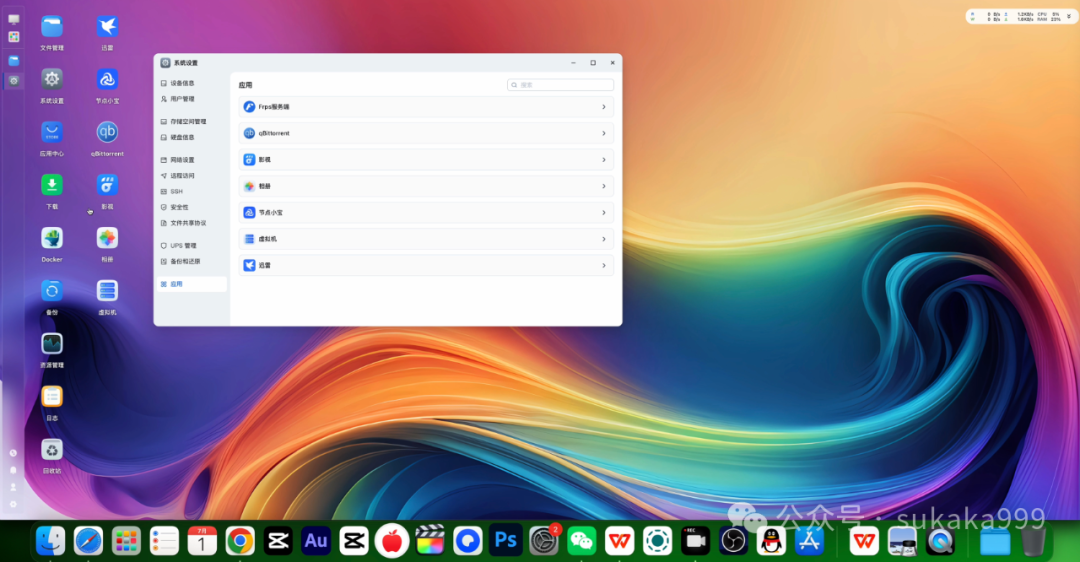
Task: Open the 影视 entry in apps list
Action: [426, 160]
